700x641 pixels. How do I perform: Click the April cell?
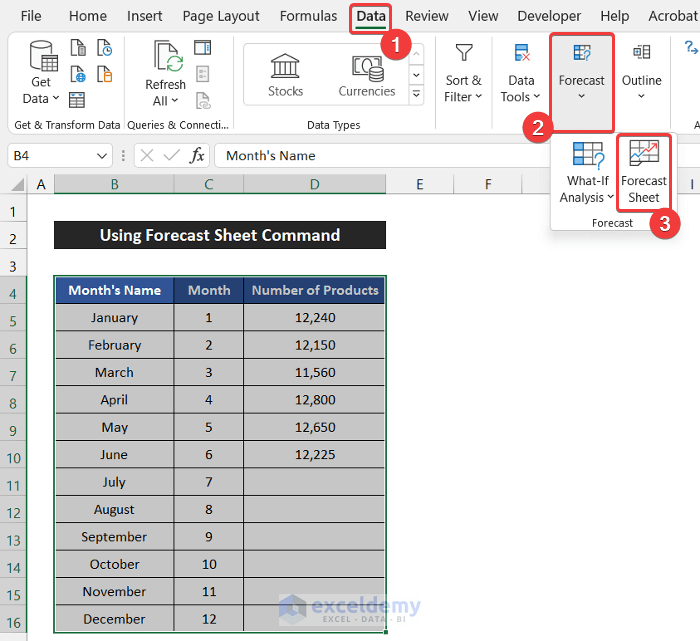(114, 400)
